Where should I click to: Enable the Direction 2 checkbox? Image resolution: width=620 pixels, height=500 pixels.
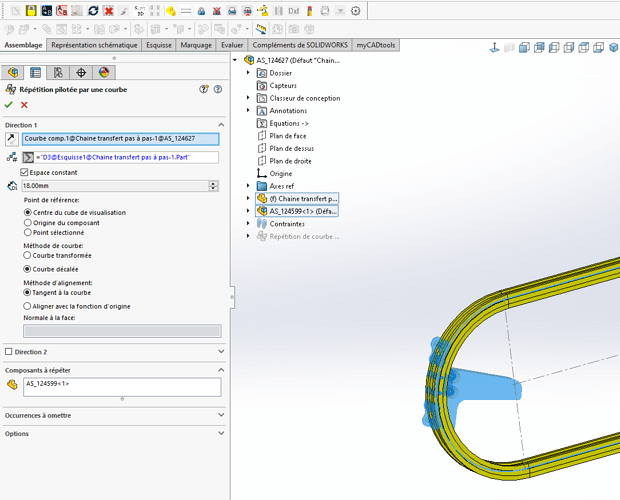9,352
